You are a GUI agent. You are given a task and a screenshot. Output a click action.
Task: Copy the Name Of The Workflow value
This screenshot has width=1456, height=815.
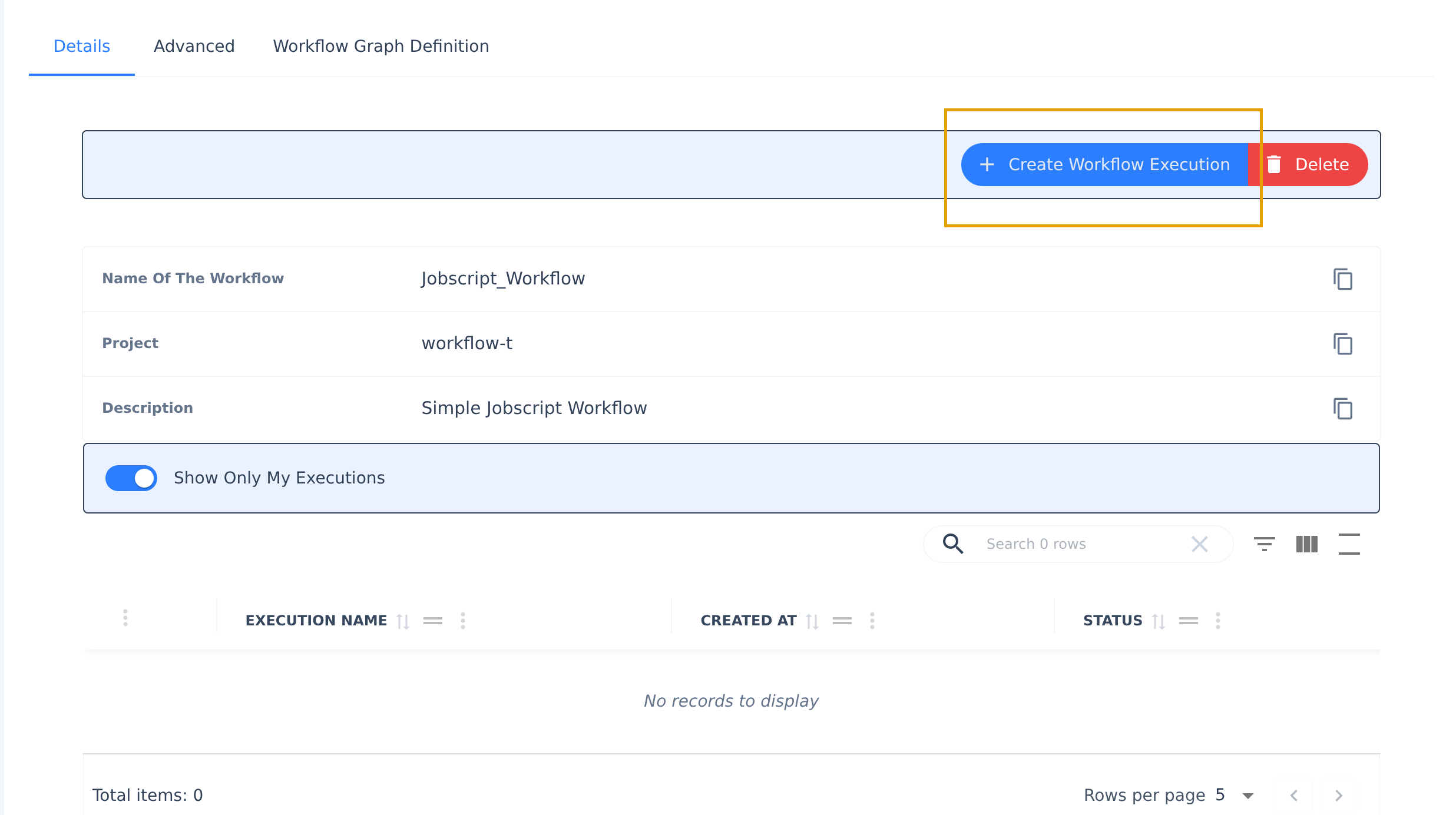point(1343,279)
